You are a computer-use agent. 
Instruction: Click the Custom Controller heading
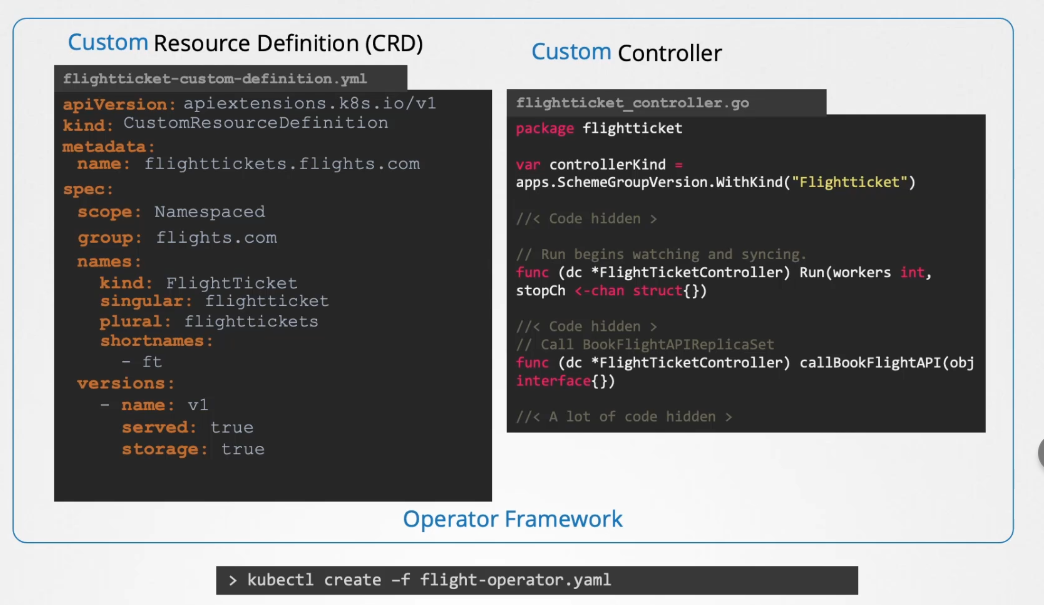[x=626, y=52]
